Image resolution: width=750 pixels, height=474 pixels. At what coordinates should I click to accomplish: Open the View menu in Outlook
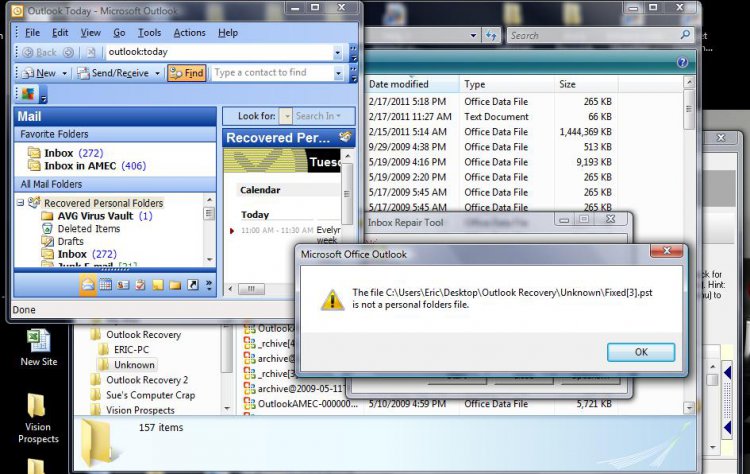pyautogui.click(x=90, y=33)
